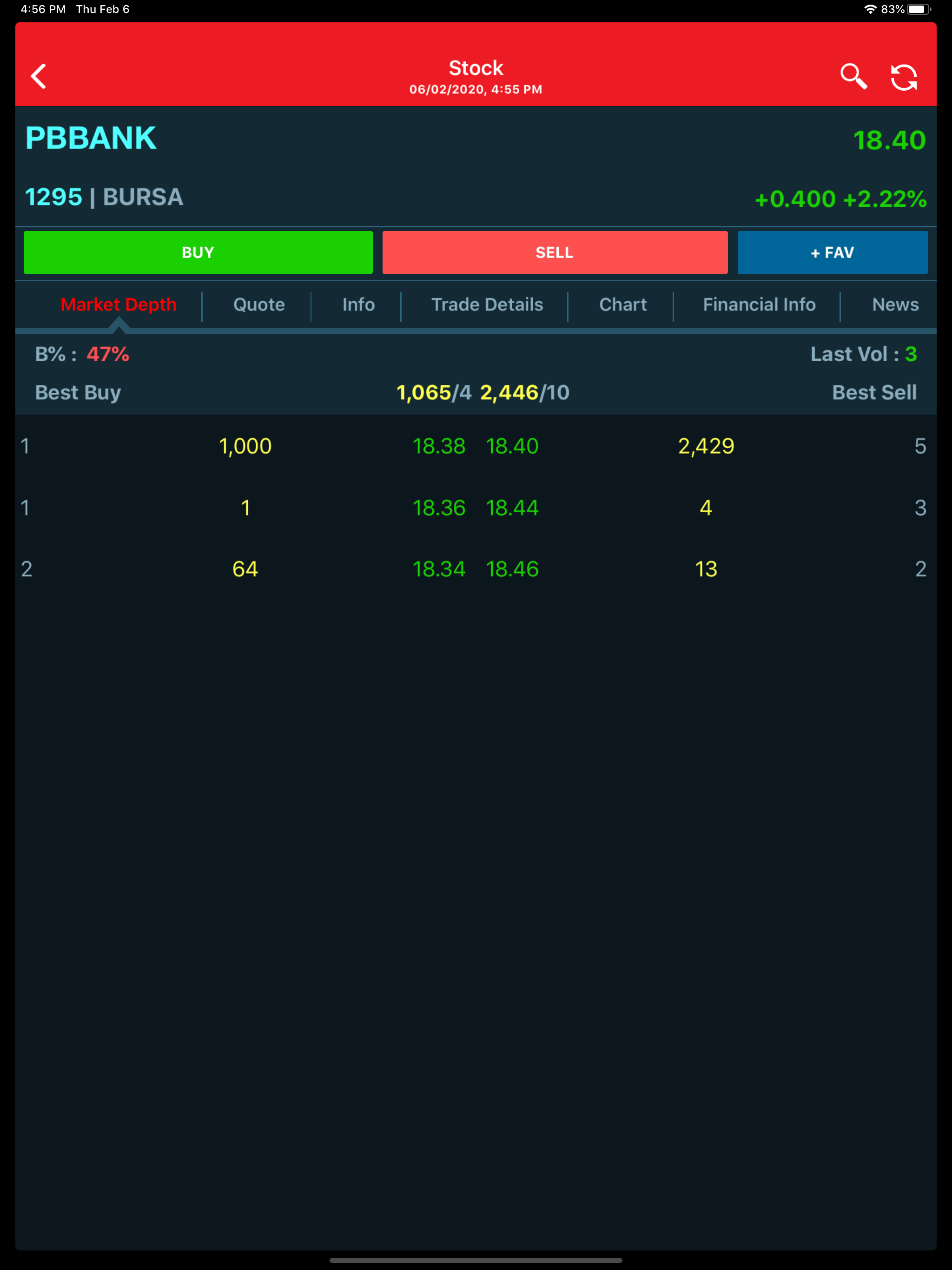Screen dimensions: 952x1270
Task: Select ask price 18.40 in depth table
Action: 512,446
